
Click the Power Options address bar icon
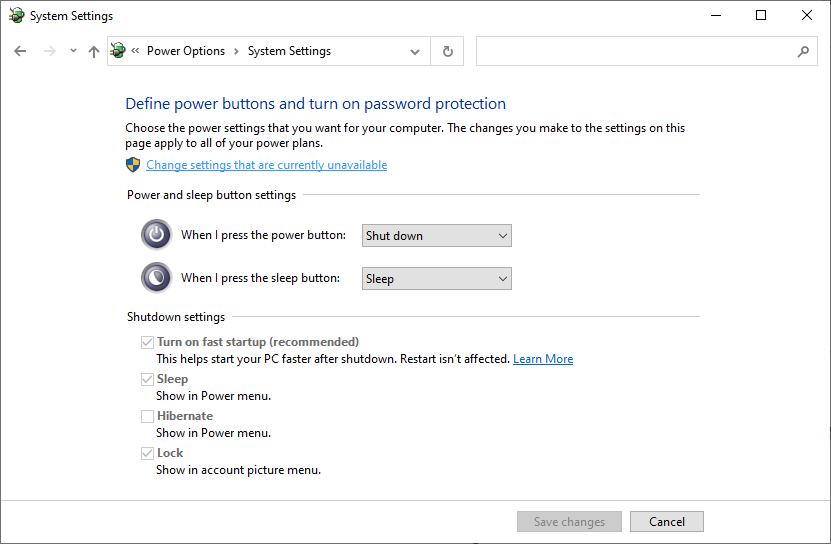119,51
